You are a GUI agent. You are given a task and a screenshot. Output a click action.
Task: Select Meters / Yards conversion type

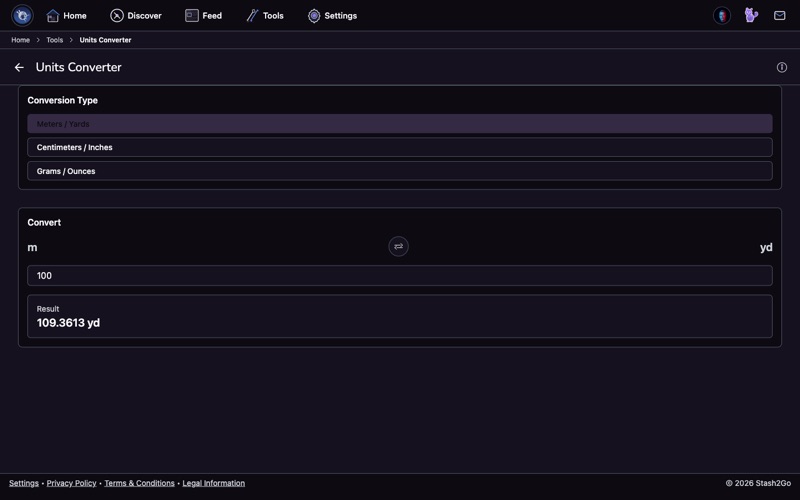coord(399,123)
